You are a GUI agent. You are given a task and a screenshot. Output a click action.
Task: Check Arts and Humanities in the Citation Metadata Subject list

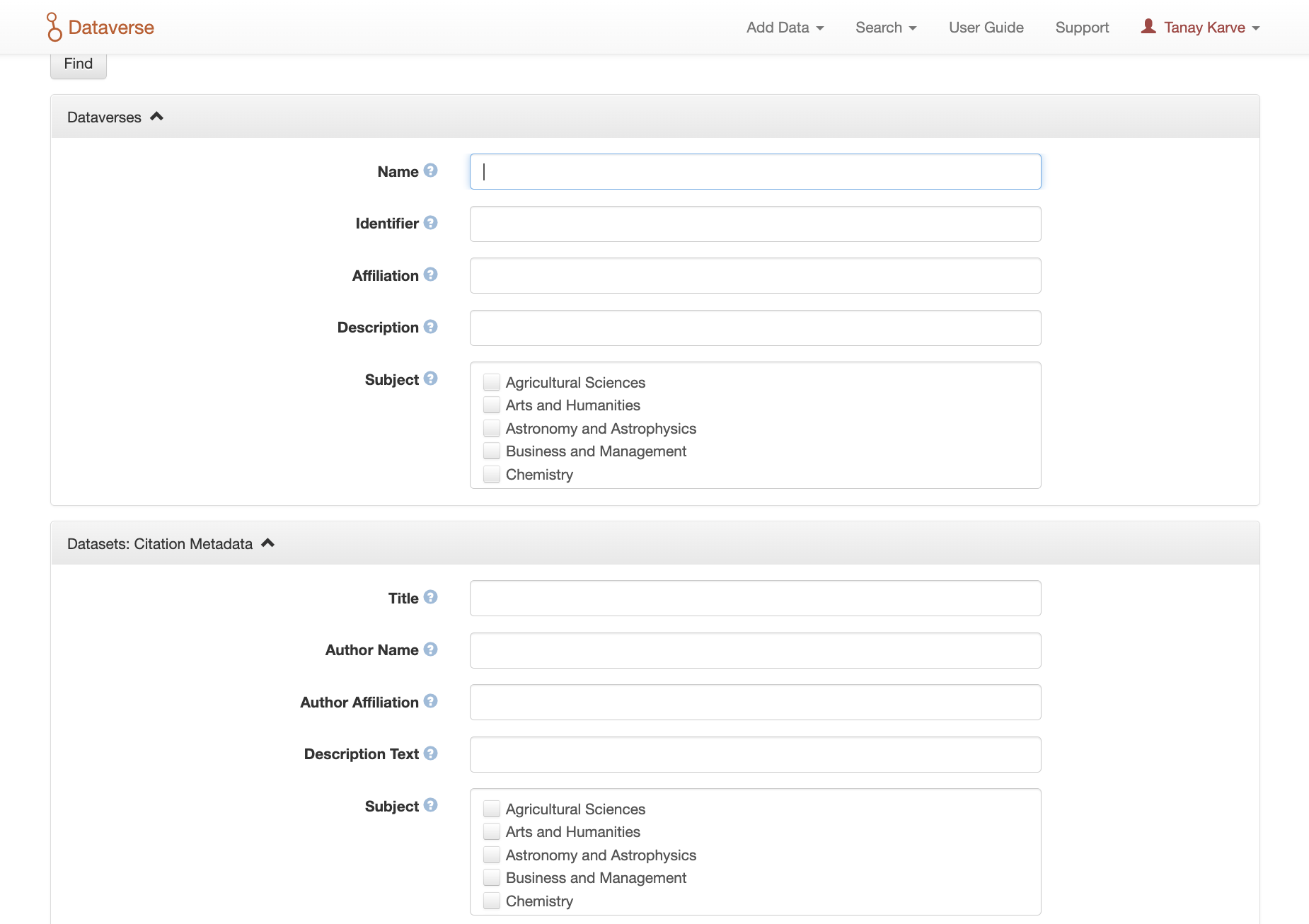click(x=492, y=831)
